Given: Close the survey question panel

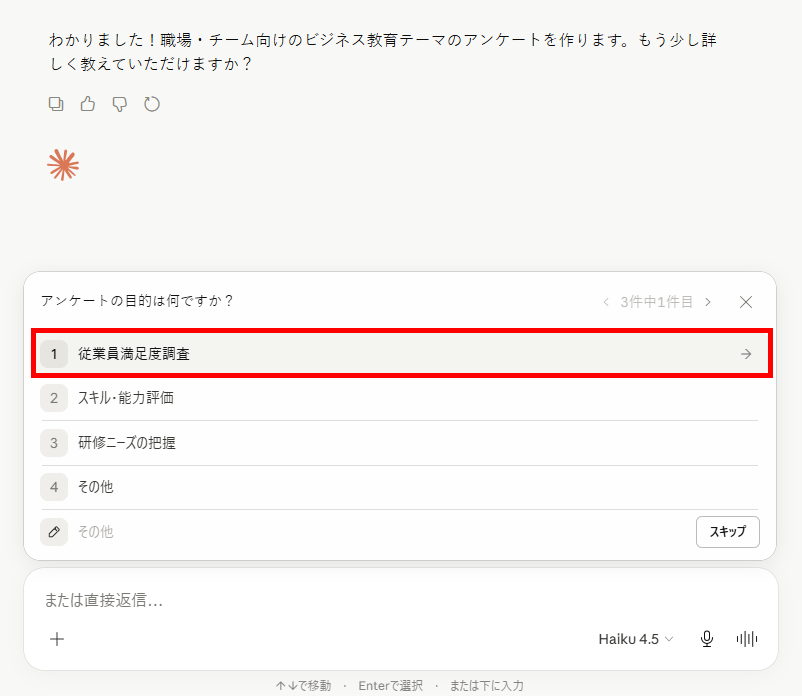Looking at the screenshot, I should (746, 302).
